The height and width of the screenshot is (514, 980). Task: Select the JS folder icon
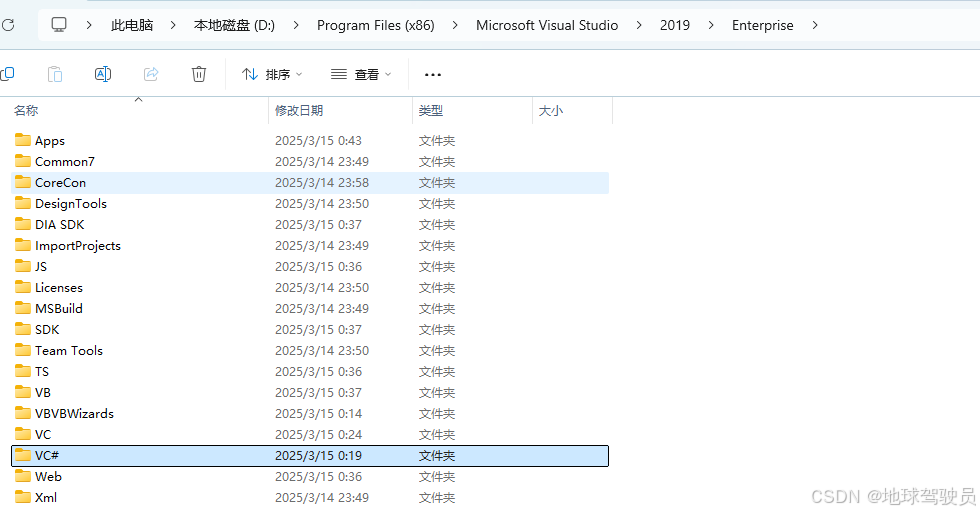pyautogui.click(x=23, y=266)
